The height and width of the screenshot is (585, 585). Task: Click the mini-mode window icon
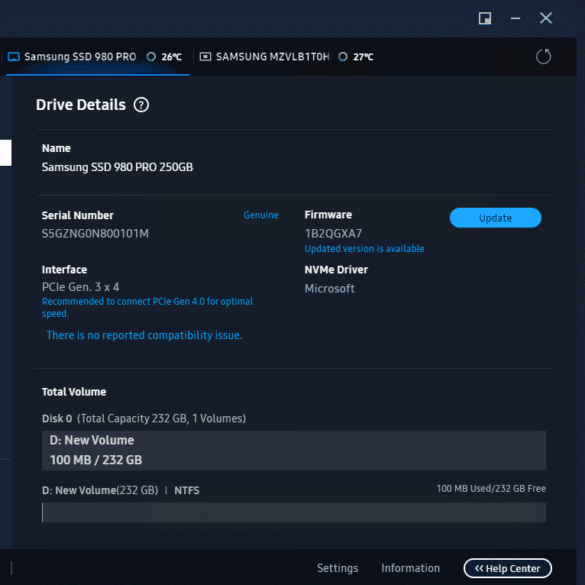coord(485,18)
